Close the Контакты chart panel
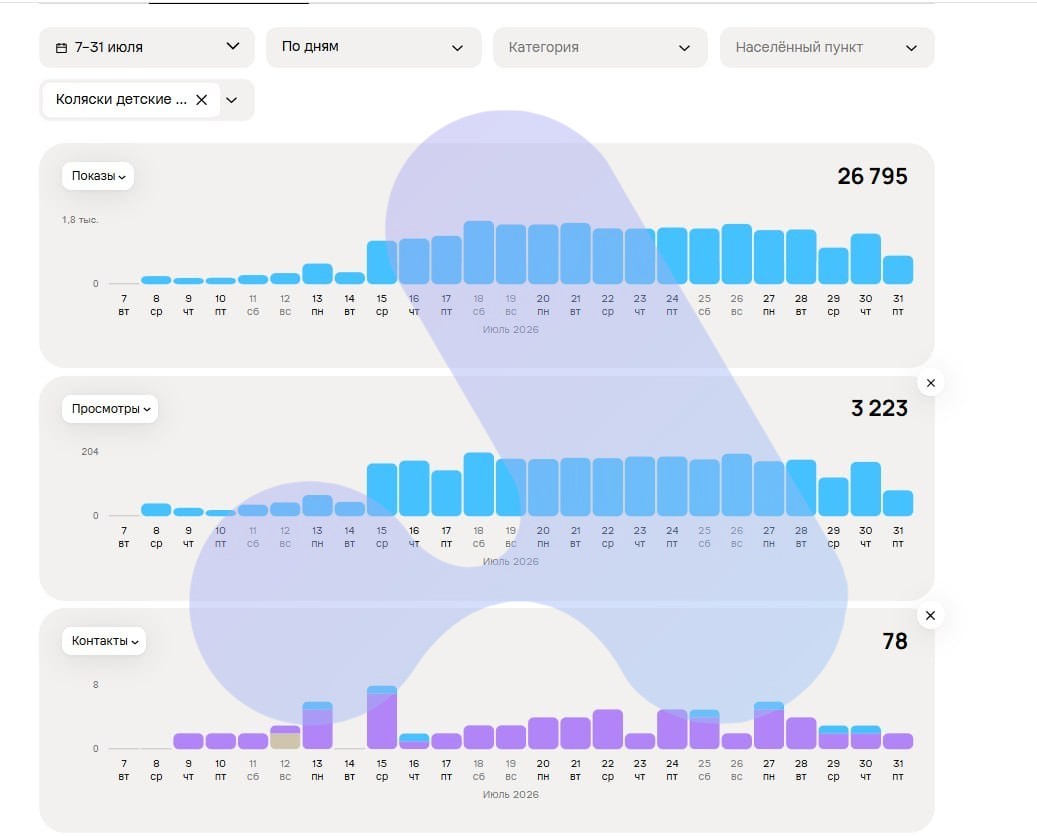 click(931, 616)
